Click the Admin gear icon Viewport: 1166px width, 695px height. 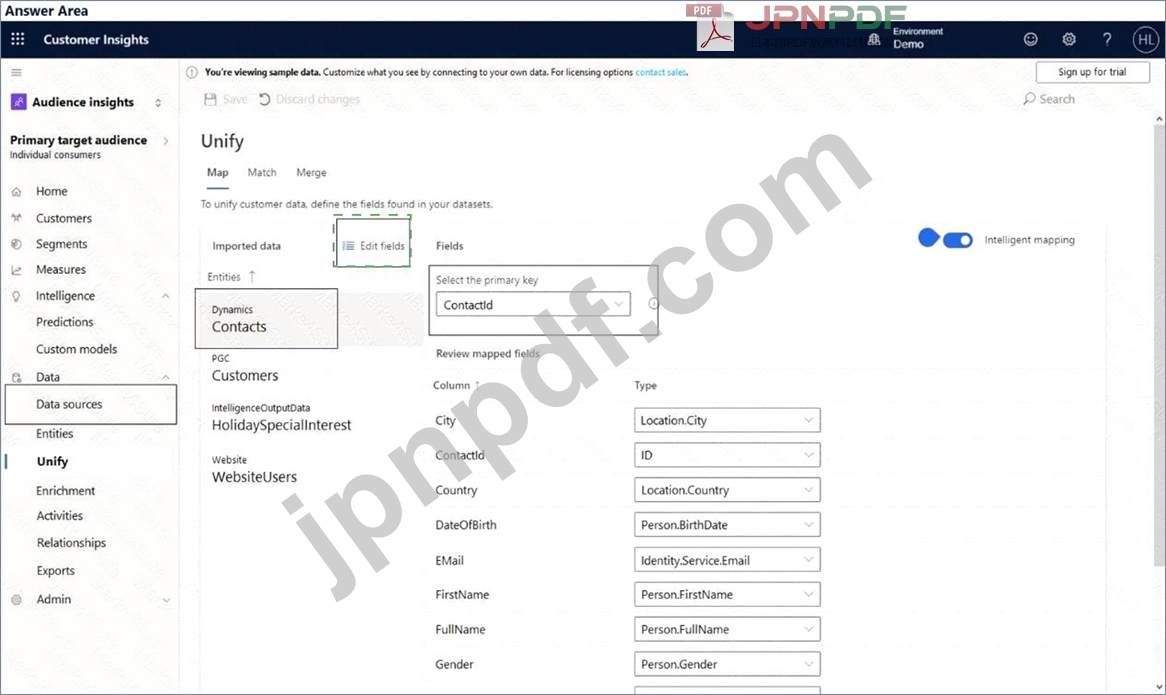pyautogui.click(x=16, y=599)
